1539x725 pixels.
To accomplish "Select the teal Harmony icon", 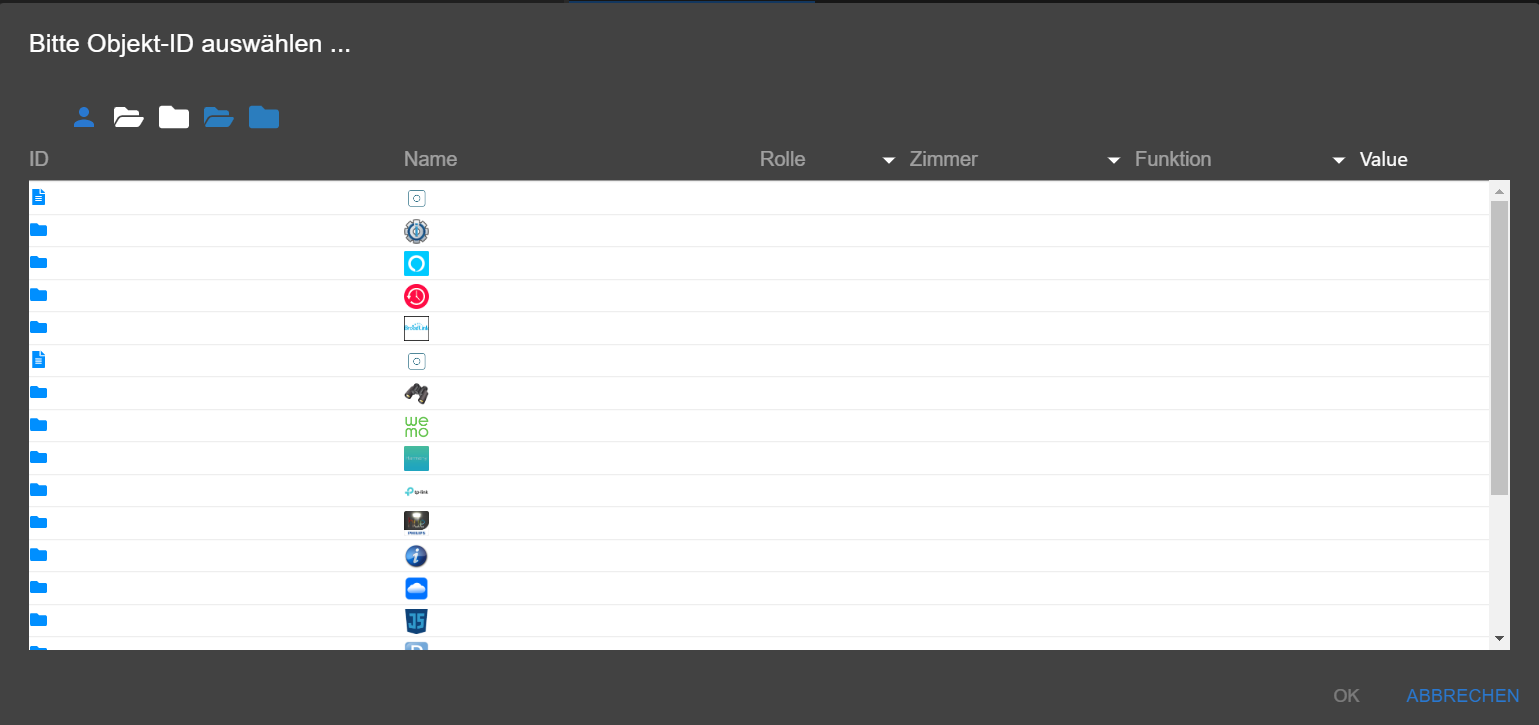I will (x=416, y=458).
